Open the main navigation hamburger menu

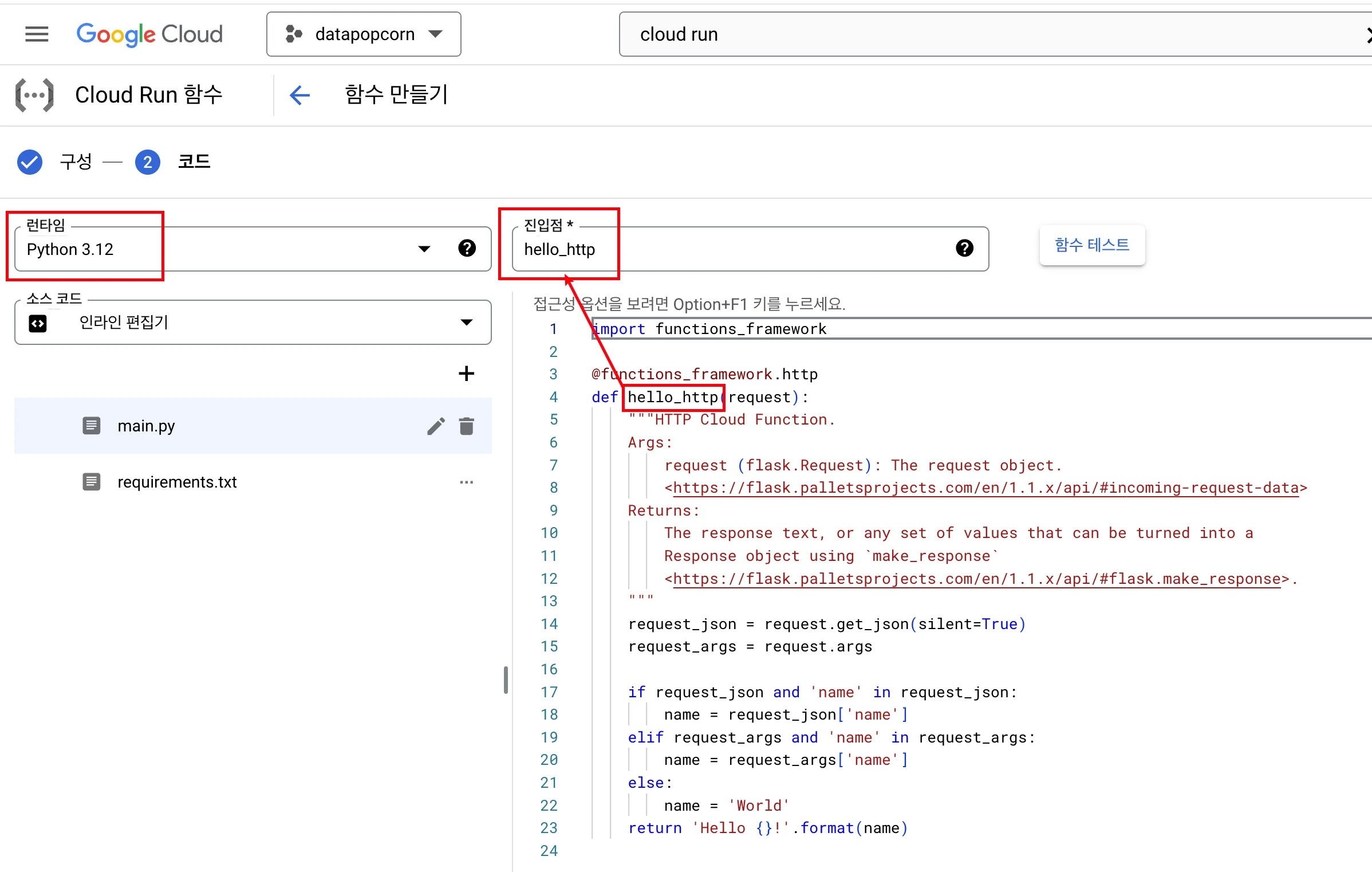(x=37, y=34)
